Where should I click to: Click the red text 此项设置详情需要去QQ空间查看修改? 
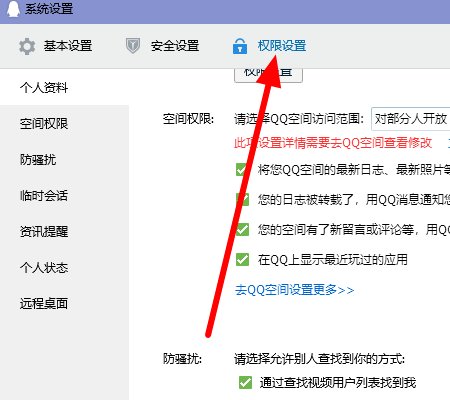333,143
